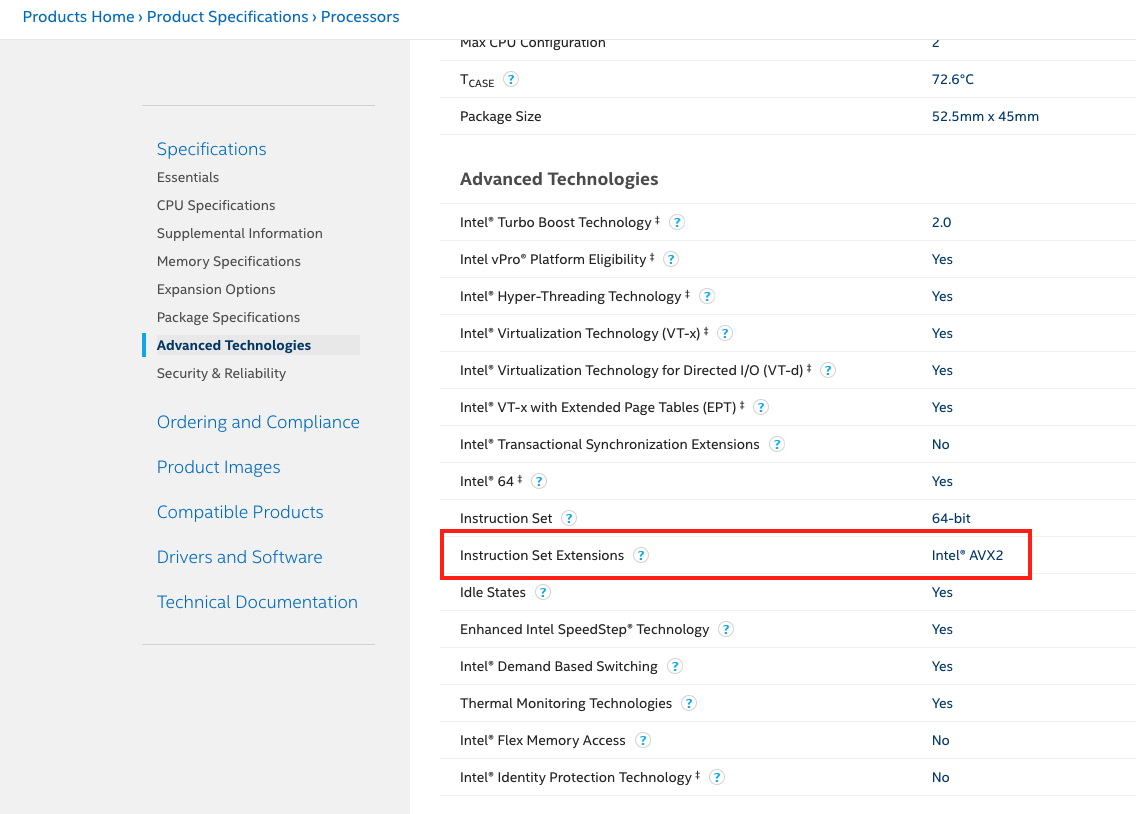
Task: Click help icon for Thermal Monitoring Technologies
Action: click(x=689, y=702)
